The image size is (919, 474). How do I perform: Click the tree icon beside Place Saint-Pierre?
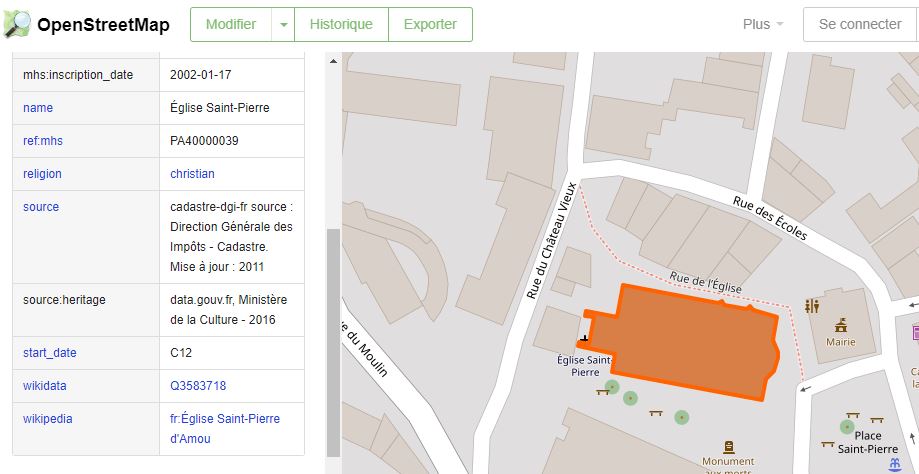846,427
